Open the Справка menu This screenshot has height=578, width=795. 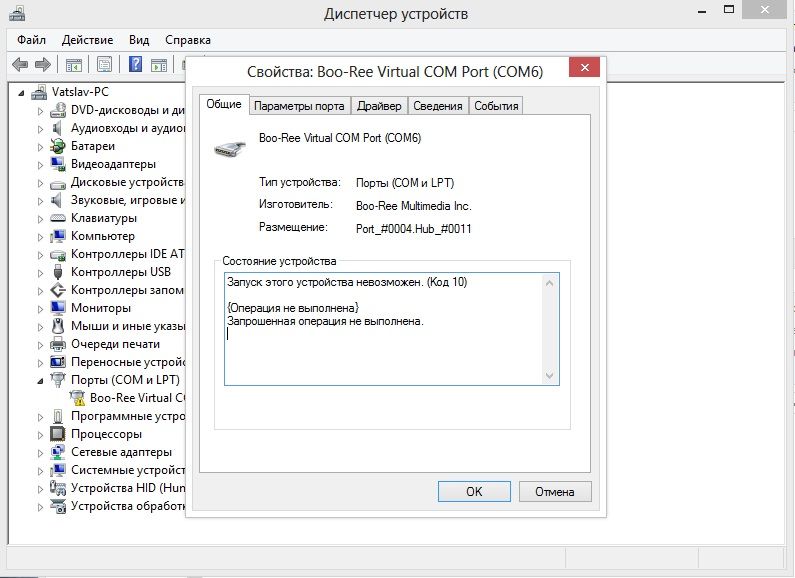[x=187, y=40]
